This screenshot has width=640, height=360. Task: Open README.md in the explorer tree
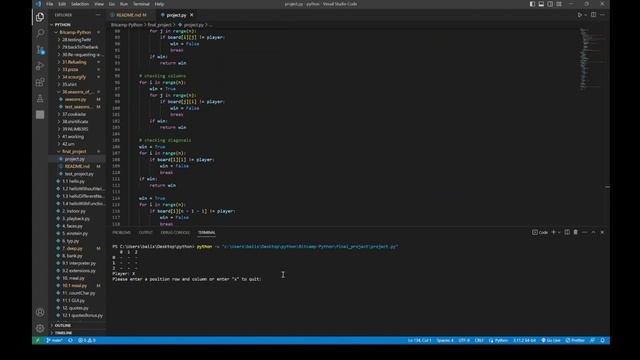click(77, 166)
